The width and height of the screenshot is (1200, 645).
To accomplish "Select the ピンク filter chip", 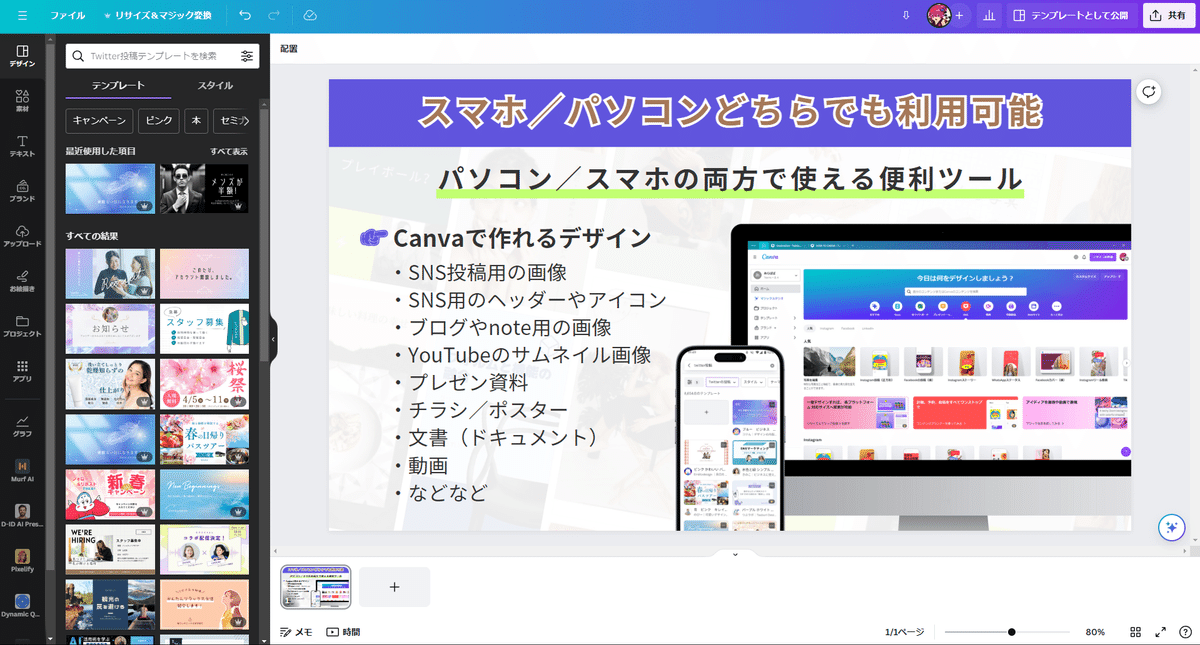I will click(158, 121).
